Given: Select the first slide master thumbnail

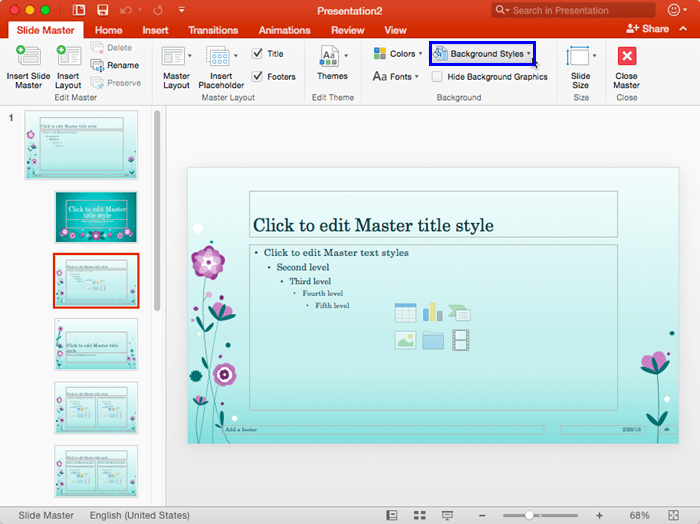Looking at the screenshot, I should [81, 145].
